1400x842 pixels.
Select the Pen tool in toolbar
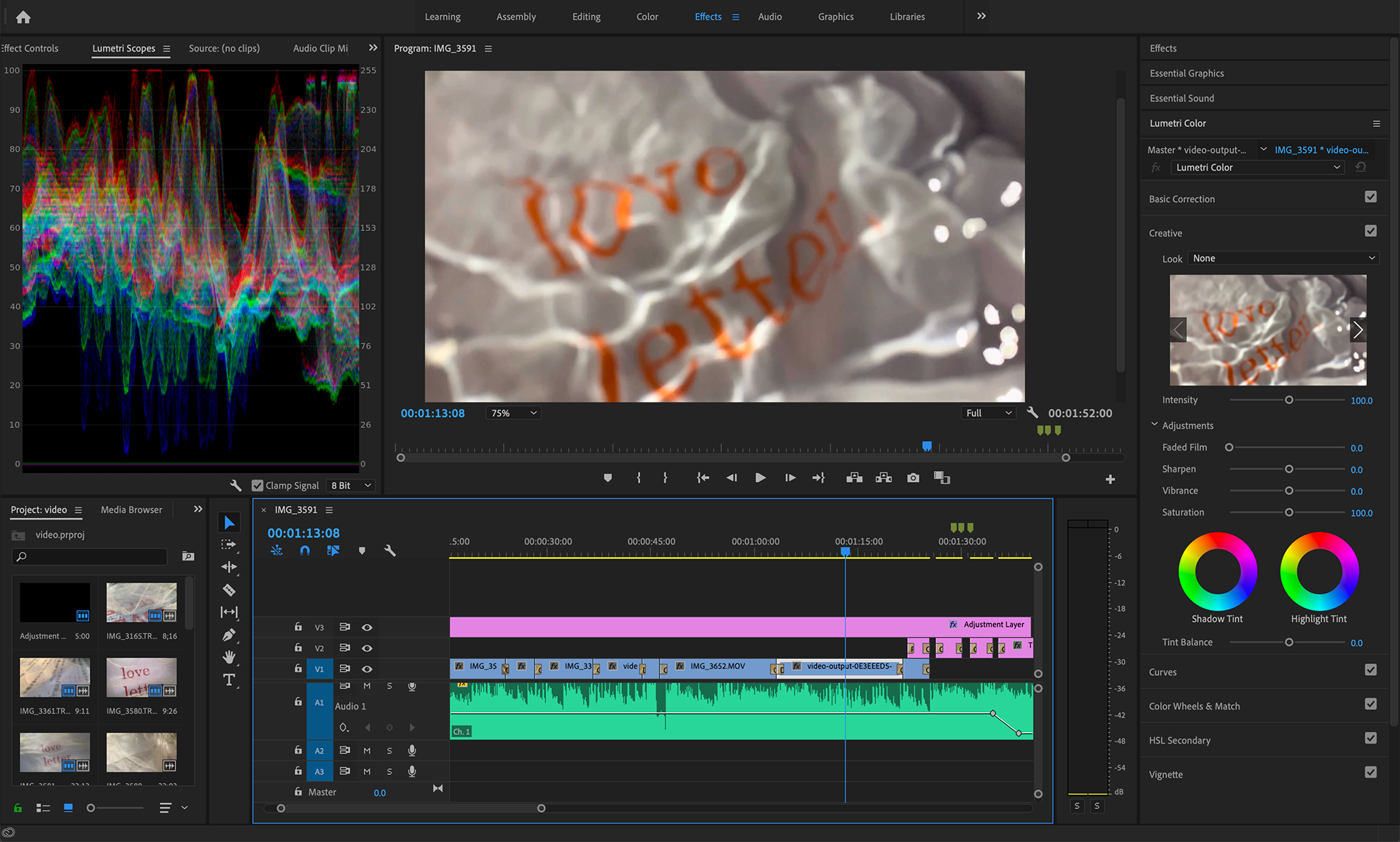tap(229, 635)
